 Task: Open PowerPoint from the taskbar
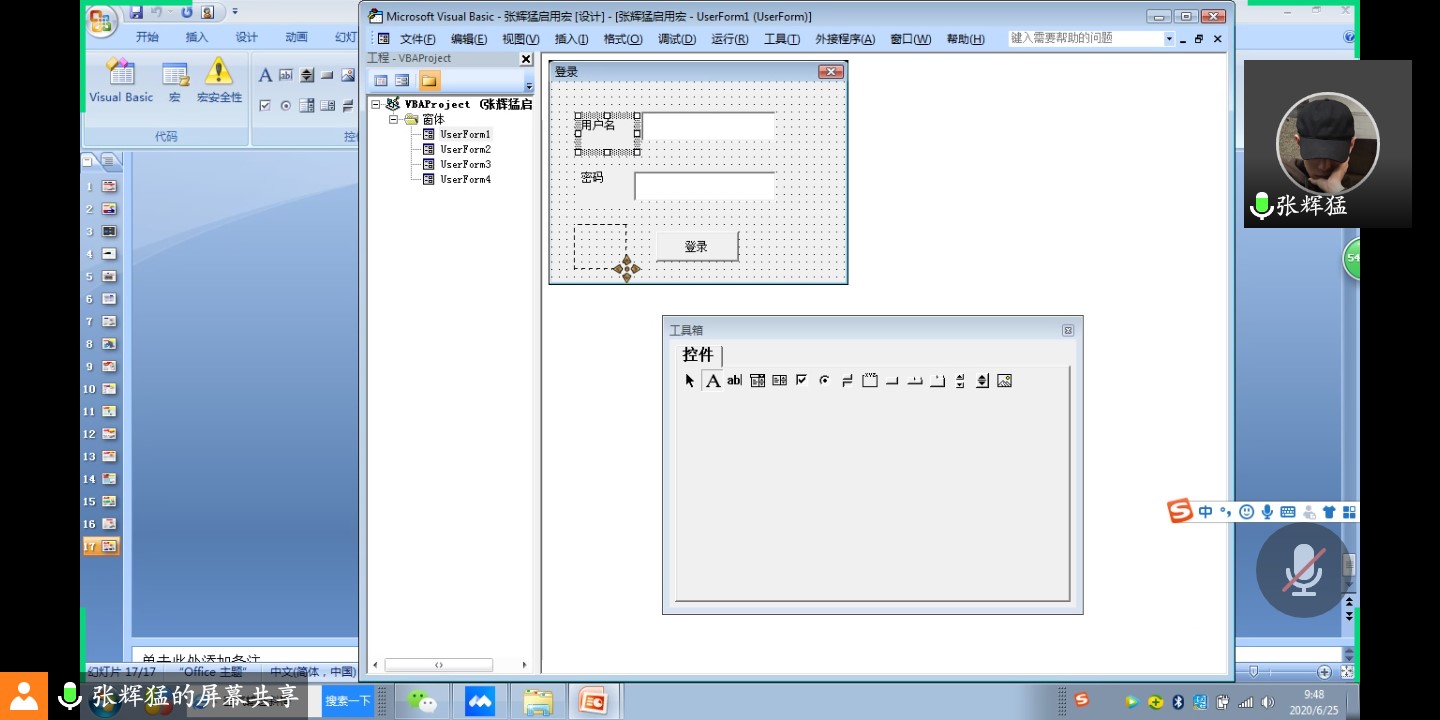point(595,701)
